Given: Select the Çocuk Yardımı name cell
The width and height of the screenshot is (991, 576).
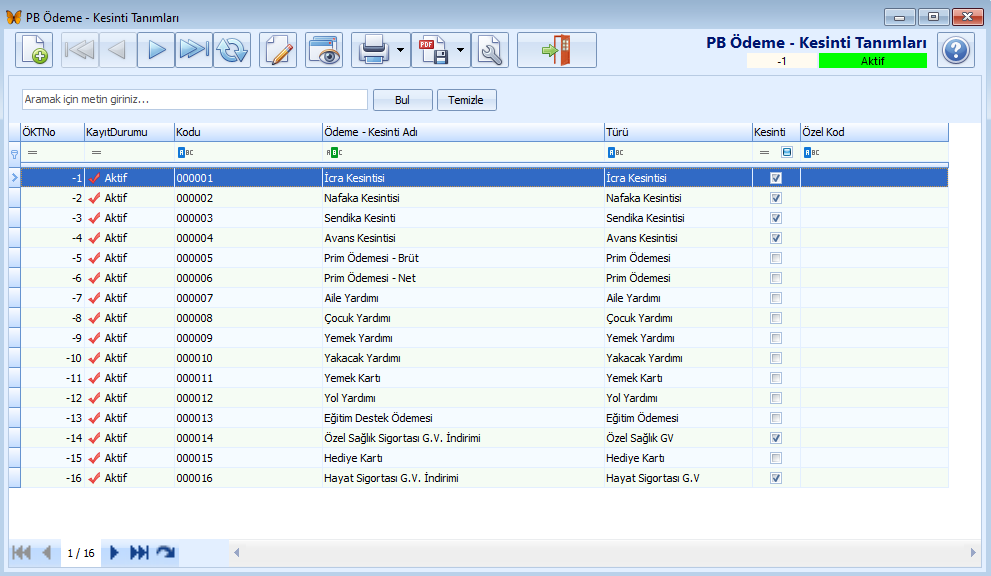Looking at the screenshot, I should 463,318.
